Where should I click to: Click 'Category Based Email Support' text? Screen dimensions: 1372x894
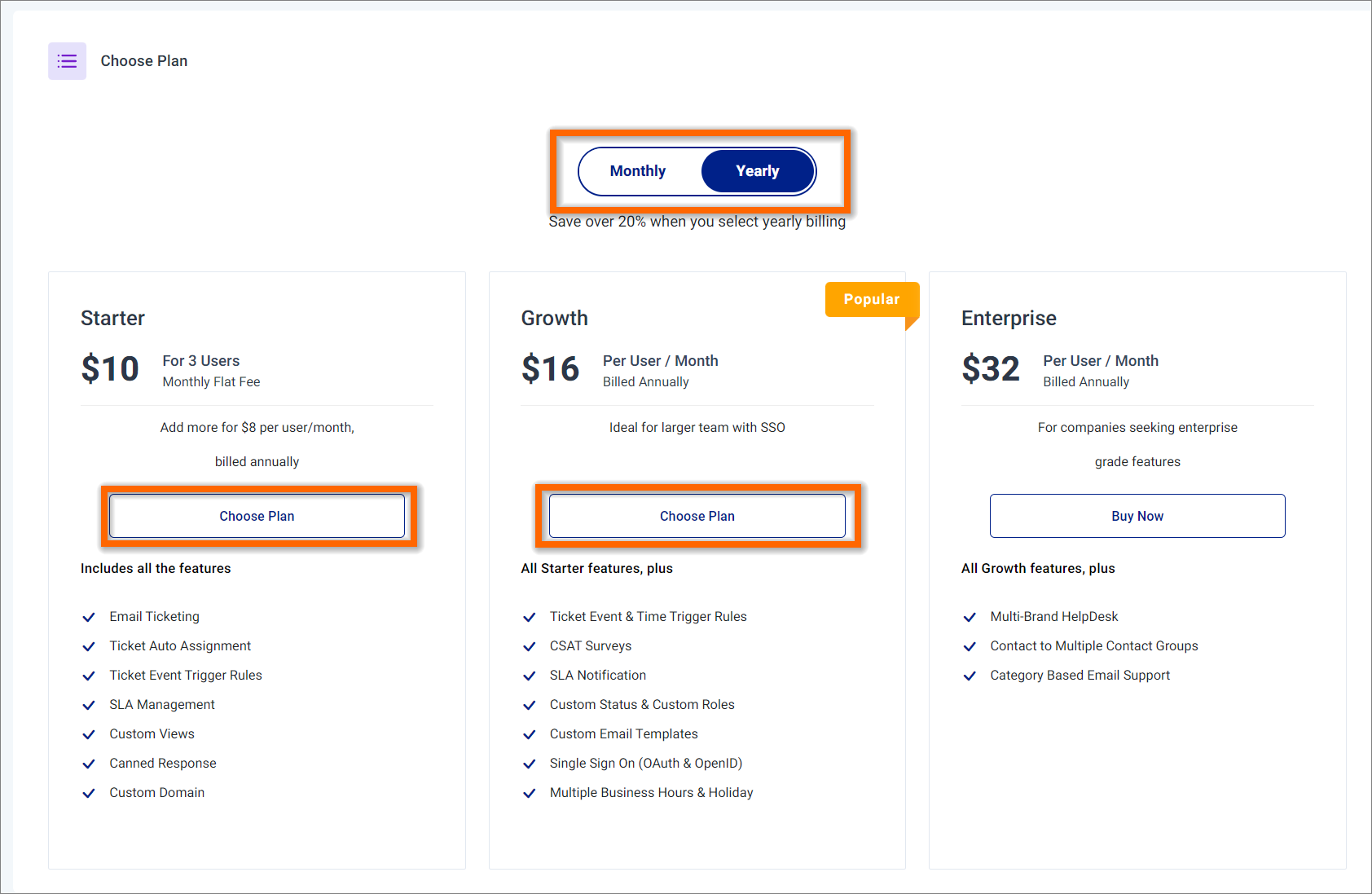click(1080, 676)
